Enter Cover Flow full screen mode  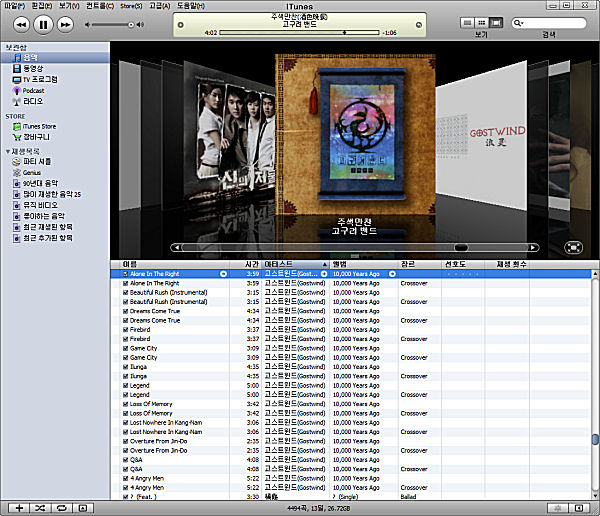(x=573, y=248)
